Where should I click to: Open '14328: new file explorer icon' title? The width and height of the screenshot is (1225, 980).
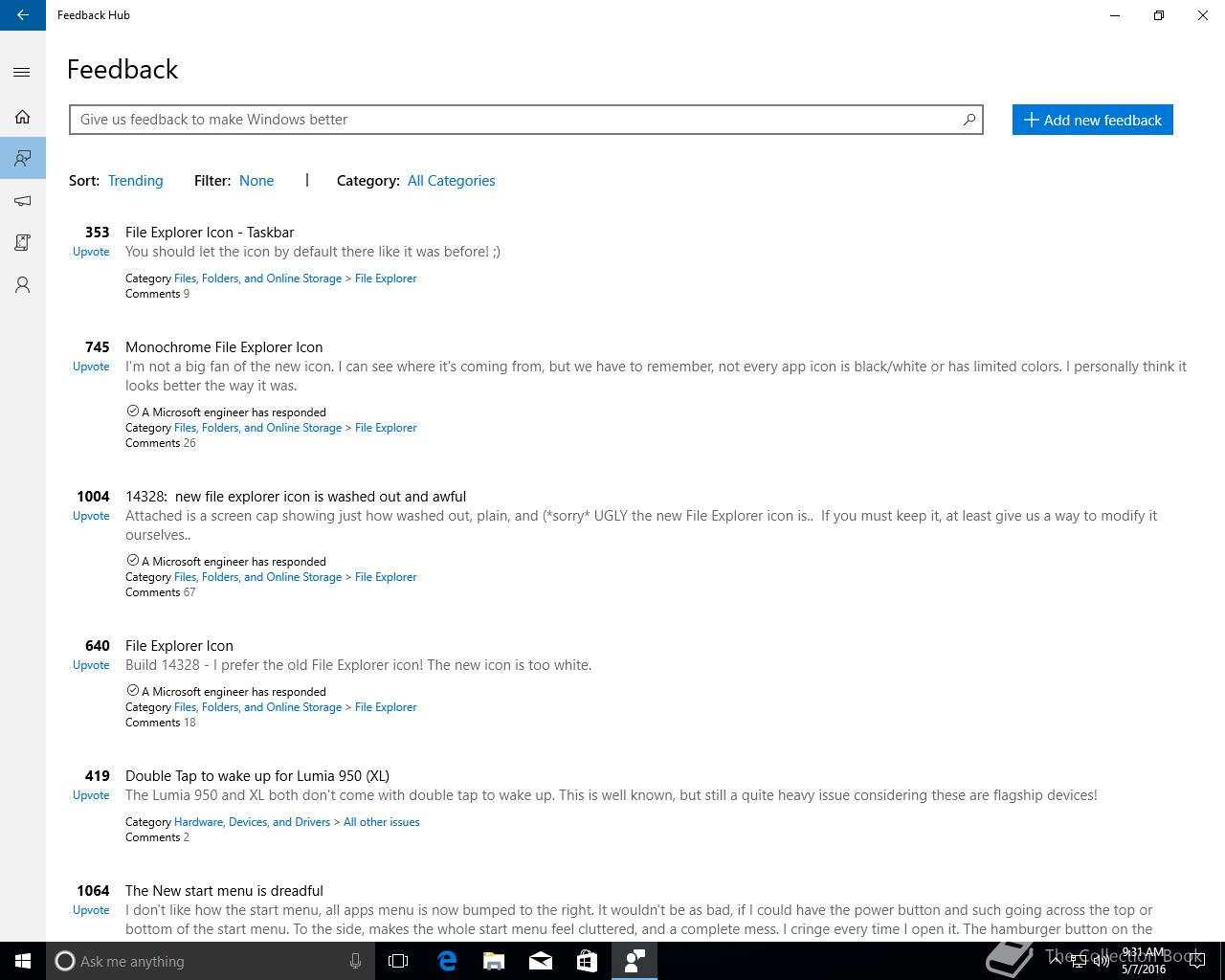pos(296,497)
